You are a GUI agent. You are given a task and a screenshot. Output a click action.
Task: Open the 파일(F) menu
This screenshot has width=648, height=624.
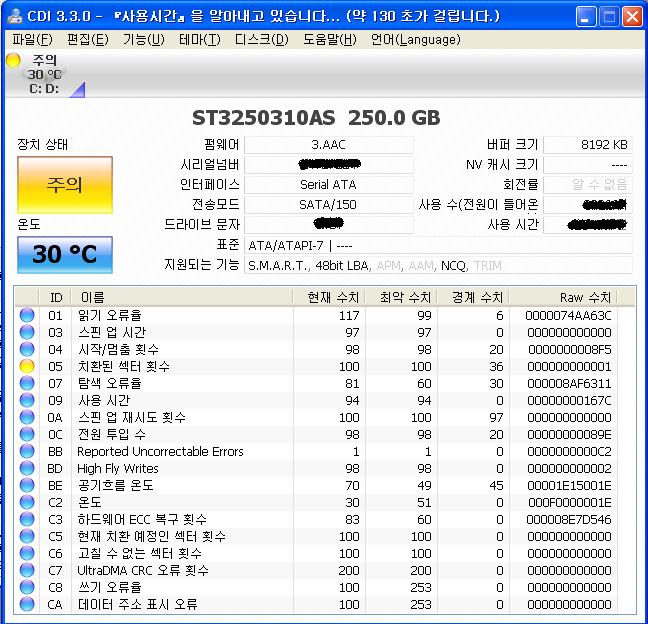(x=32, y=40)
